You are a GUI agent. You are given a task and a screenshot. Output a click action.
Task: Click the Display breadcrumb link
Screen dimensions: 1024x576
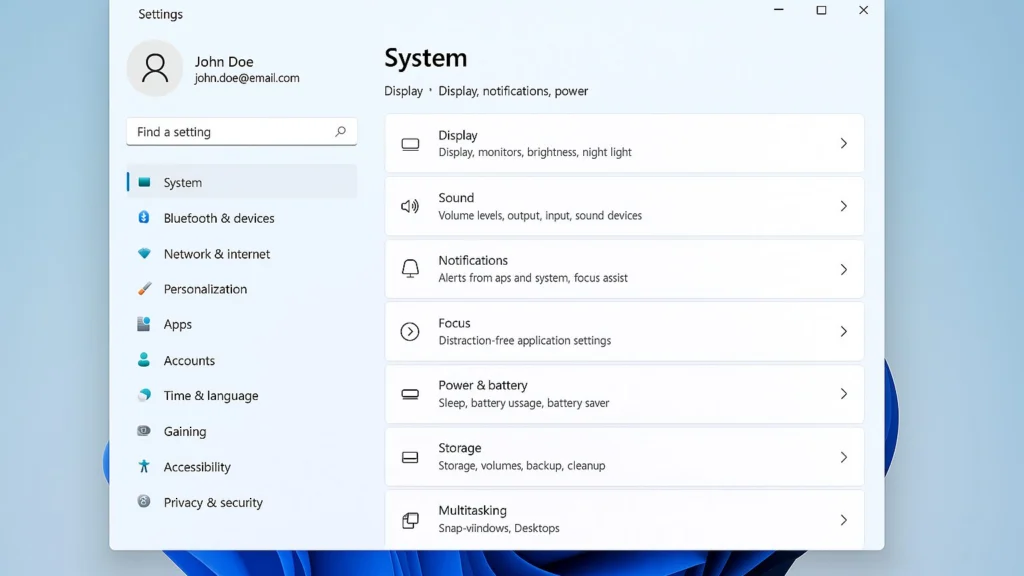click(x=403, y=91)
